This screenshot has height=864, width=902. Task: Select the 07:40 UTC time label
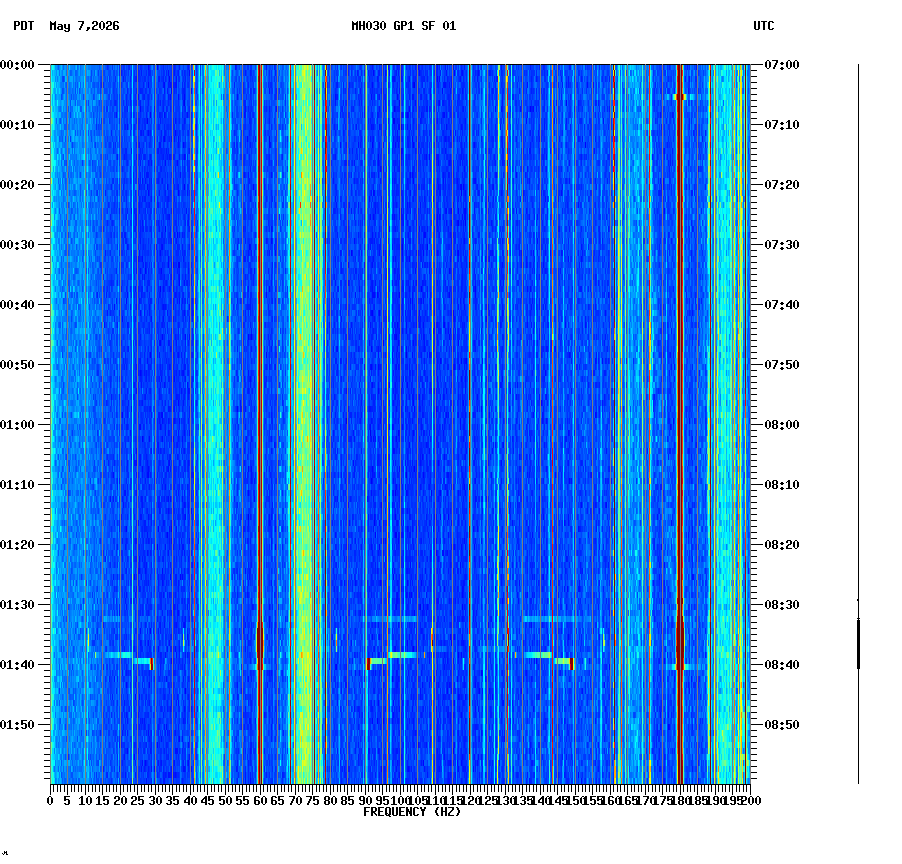[782, 305]
